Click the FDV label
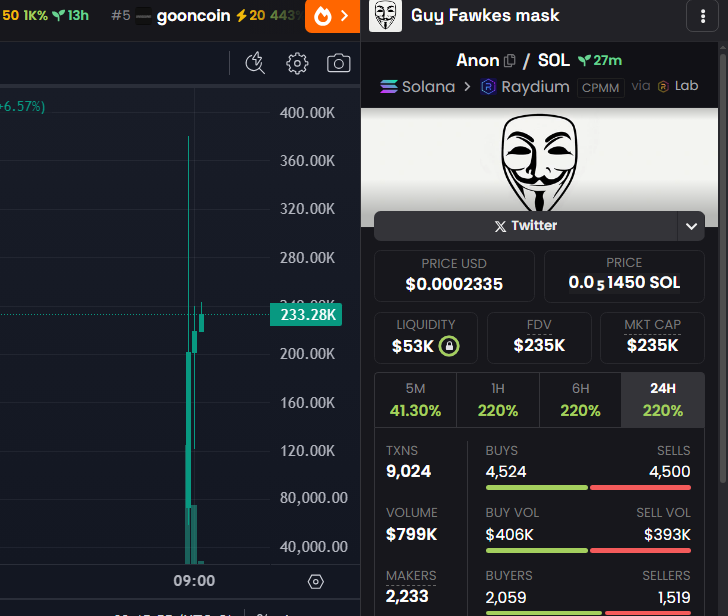Image resolution: width=728 pixels, height=616 pixels. pos(539,324)
